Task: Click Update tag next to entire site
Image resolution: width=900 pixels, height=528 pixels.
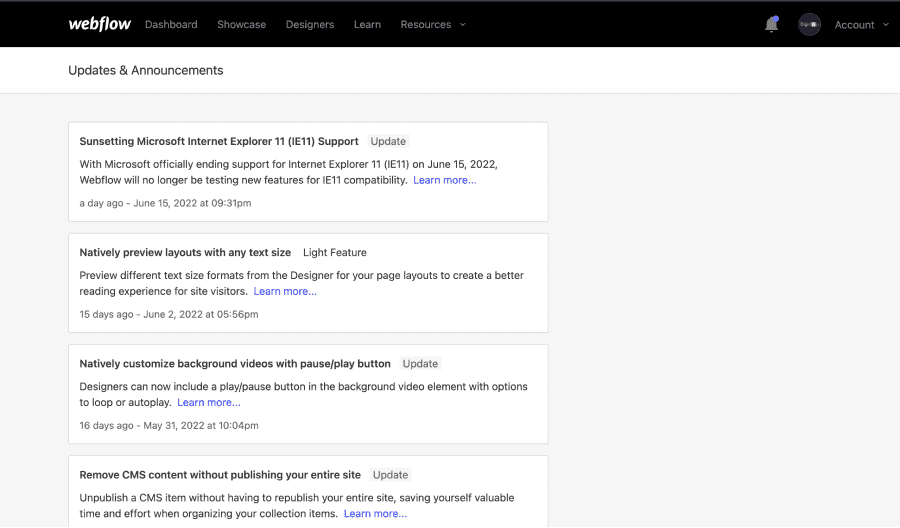Action: click(390, 475)
